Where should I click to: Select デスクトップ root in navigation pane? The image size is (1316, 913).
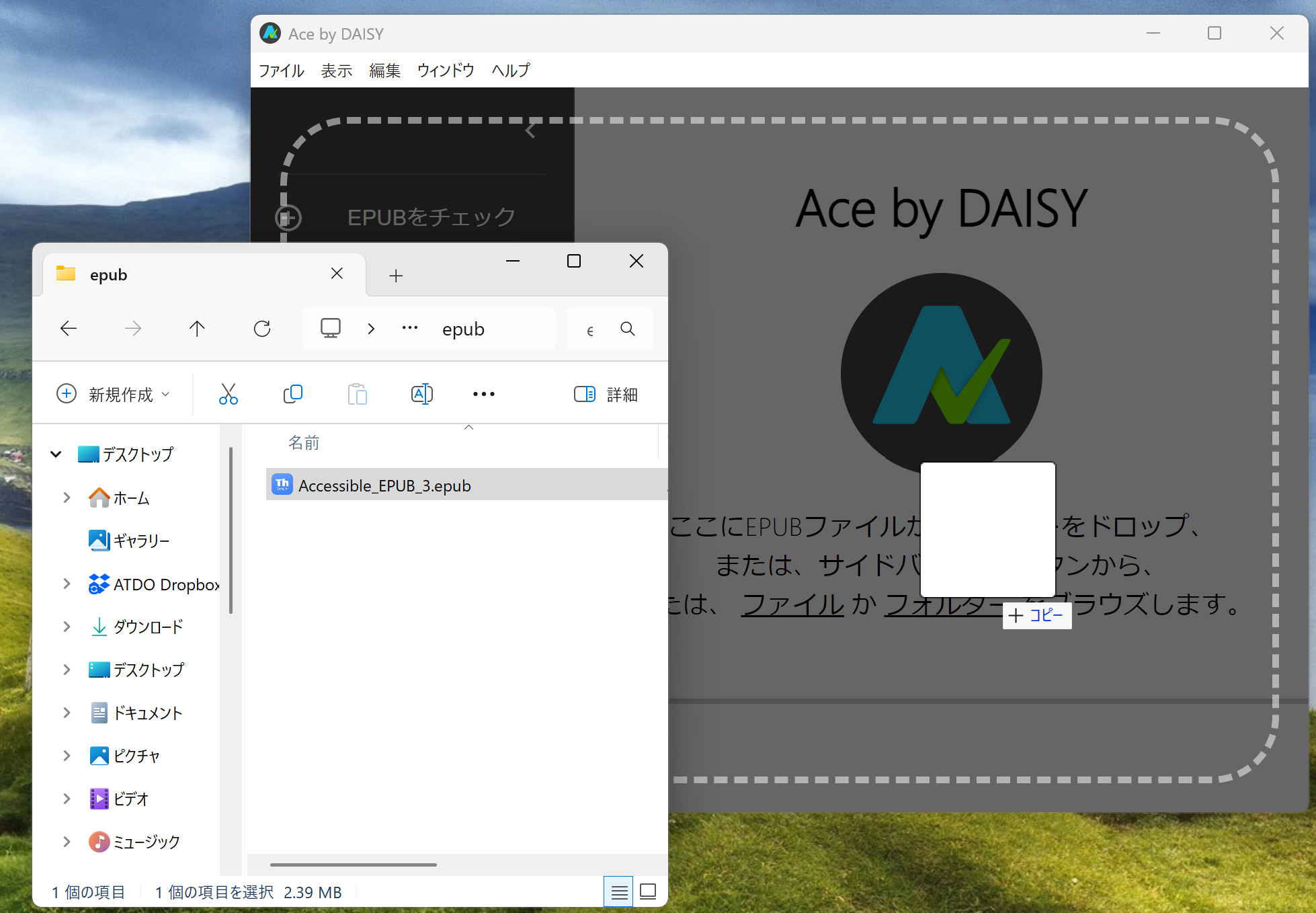tap(126, 454)
